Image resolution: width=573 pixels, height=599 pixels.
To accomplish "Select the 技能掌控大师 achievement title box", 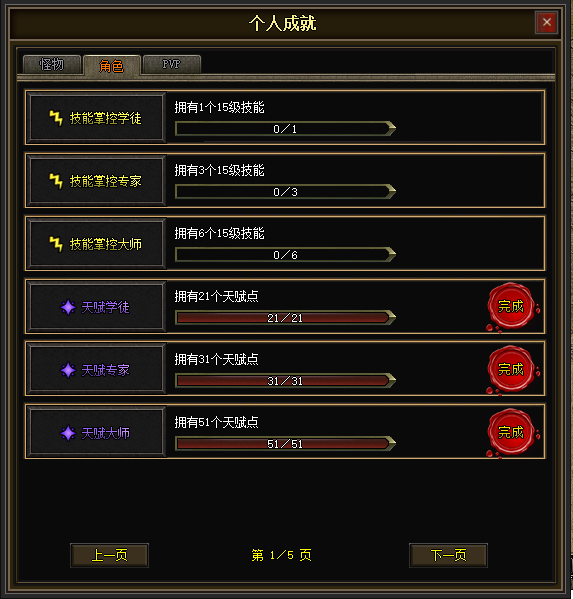I will tap(97, 244).
